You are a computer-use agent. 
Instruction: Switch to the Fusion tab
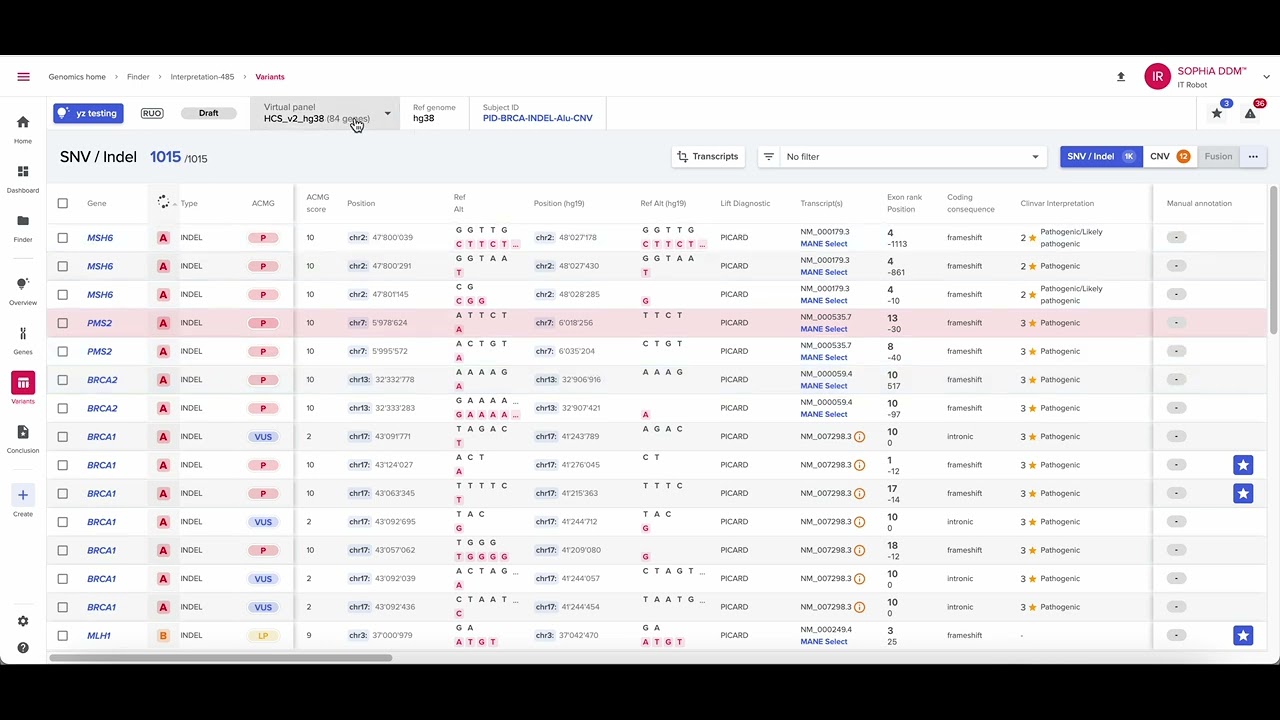(1218, 157)
